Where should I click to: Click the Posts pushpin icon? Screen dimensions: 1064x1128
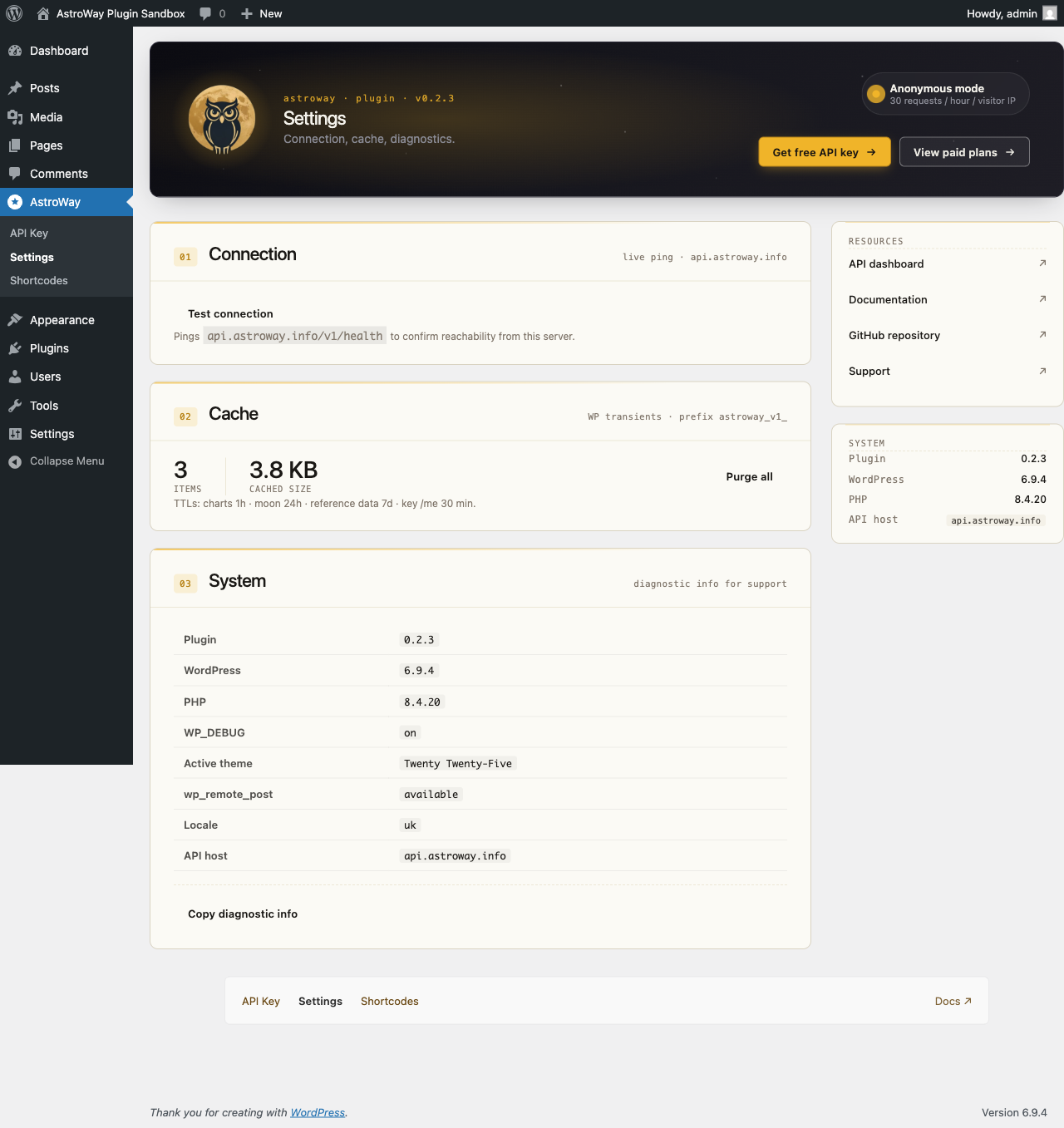[15, 88]
